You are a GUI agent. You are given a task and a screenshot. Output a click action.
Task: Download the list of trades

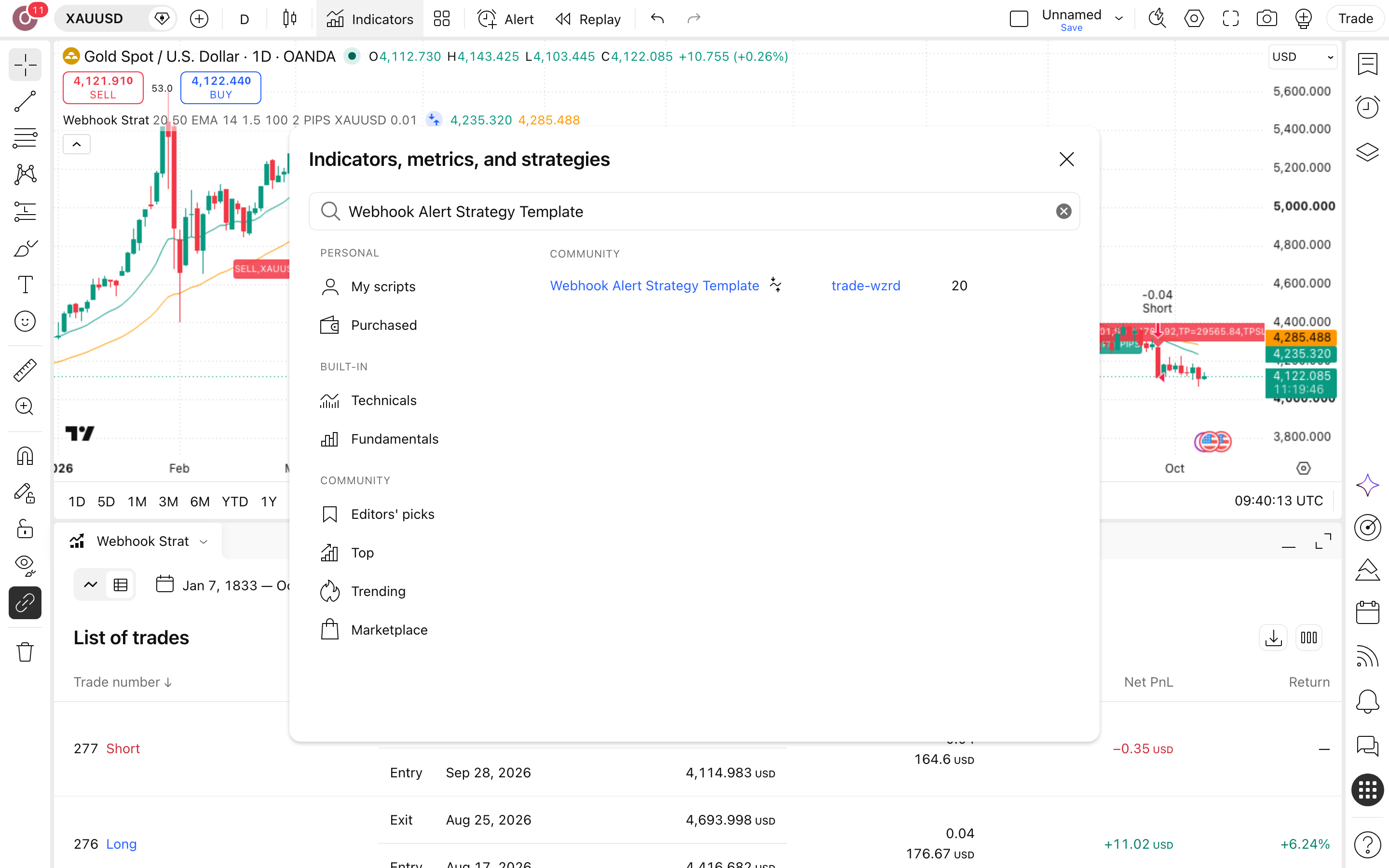(x=1273, y=637)
